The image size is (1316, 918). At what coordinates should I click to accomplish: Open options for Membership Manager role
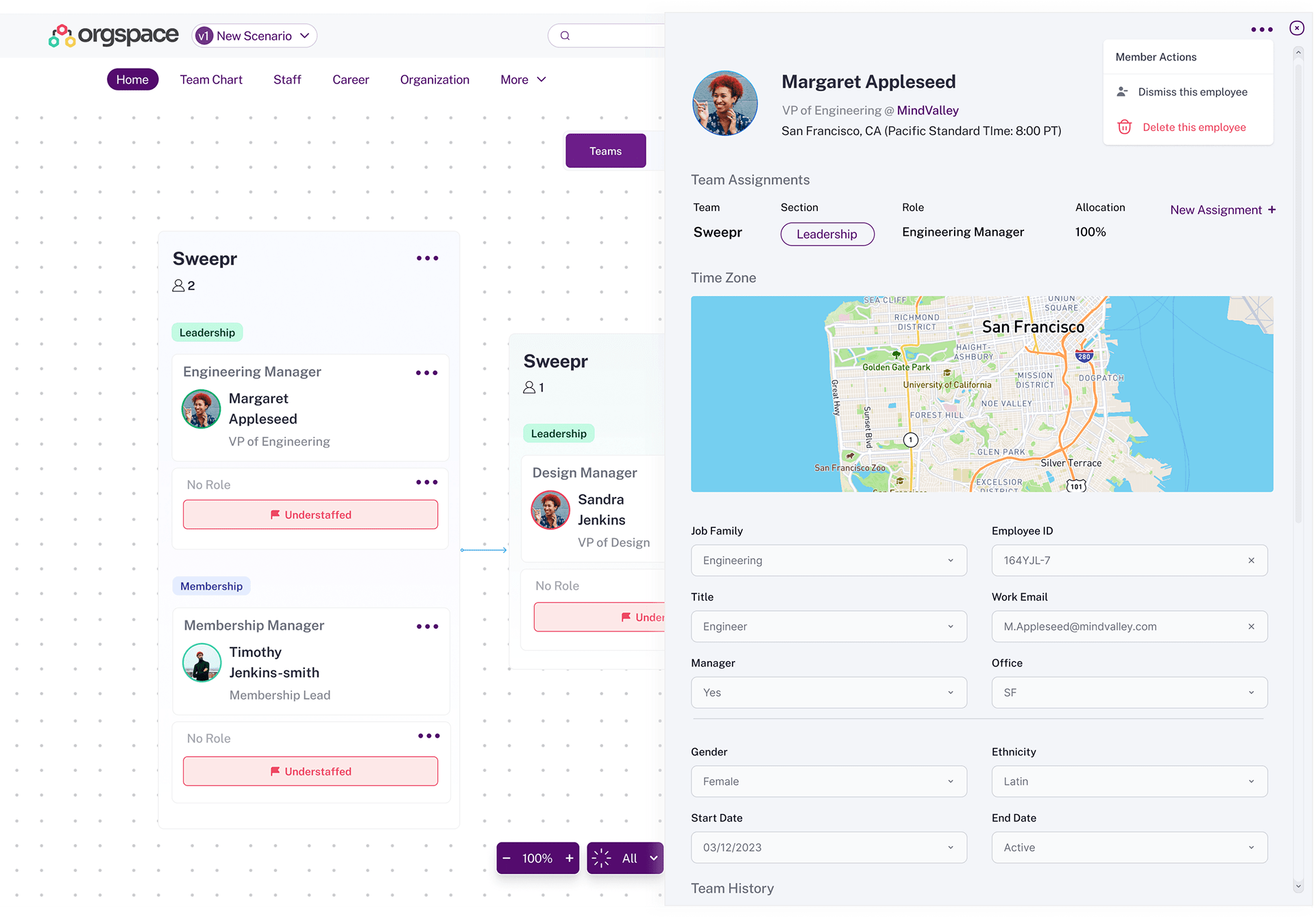click(x=428, y=627)
